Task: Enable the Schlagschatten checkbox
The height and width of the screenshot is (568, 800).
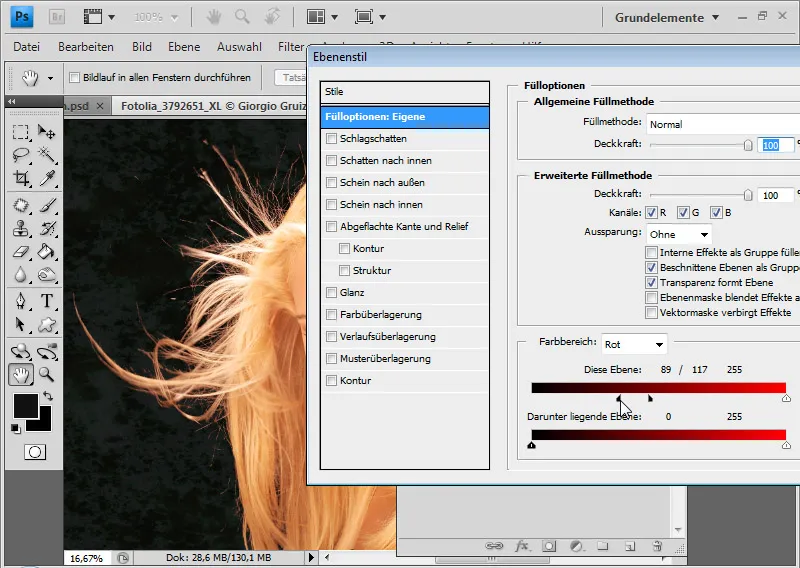Action: [332, 139]
